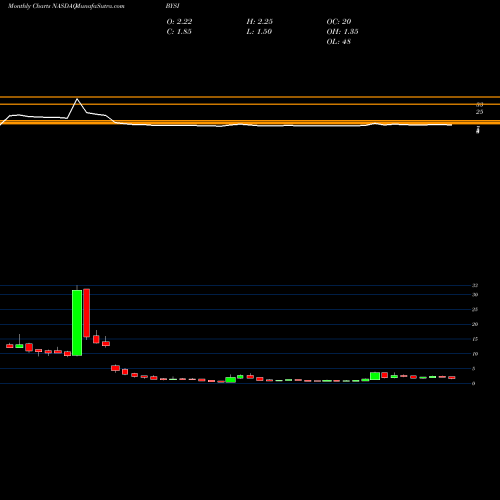Click the price axis label 10
The width and height of the screenshot is (500, 500).
point(475,354)
